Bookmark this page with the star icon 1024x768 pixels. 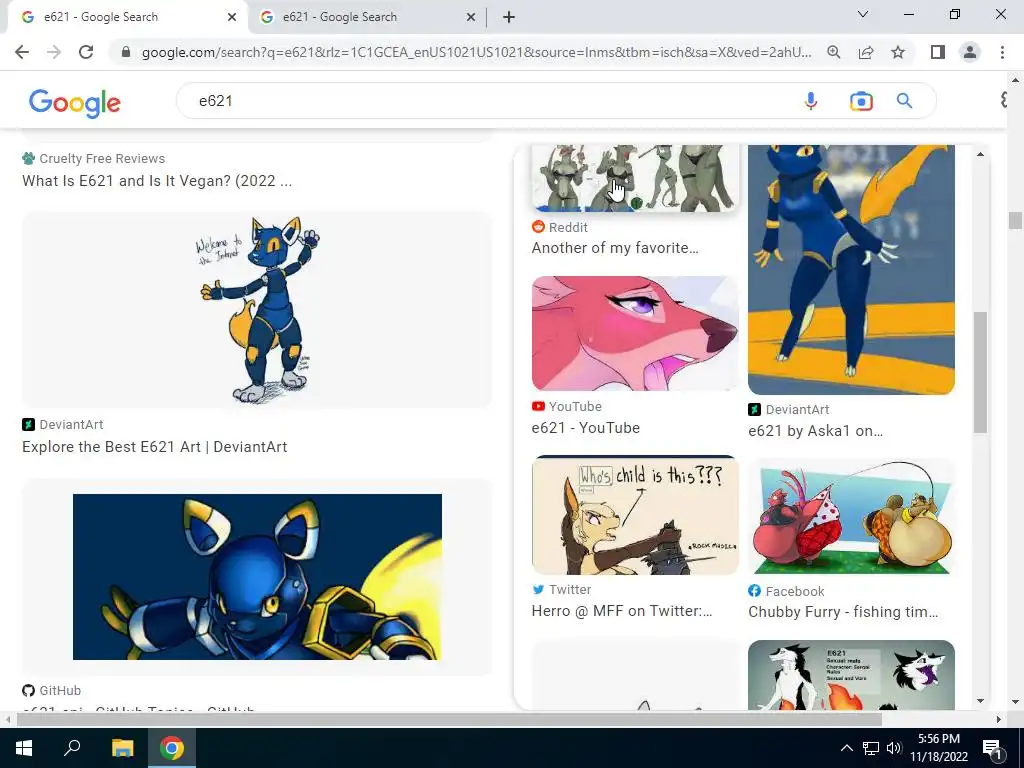click(898, 52)
